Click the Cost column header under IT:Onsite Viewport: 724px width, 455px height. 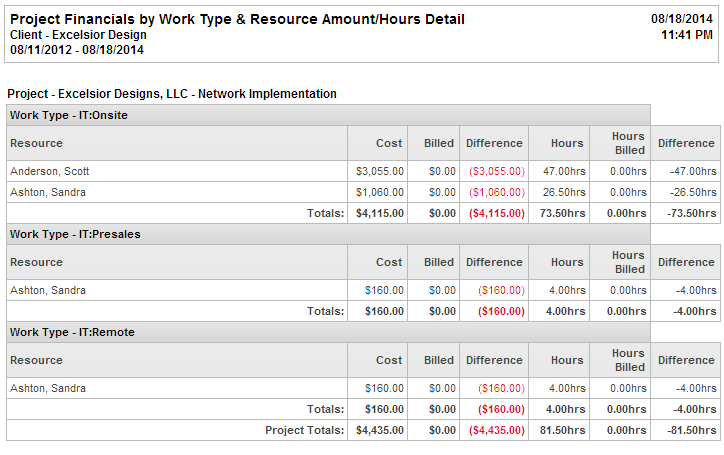pyautogui.click(x=389, y=143)
